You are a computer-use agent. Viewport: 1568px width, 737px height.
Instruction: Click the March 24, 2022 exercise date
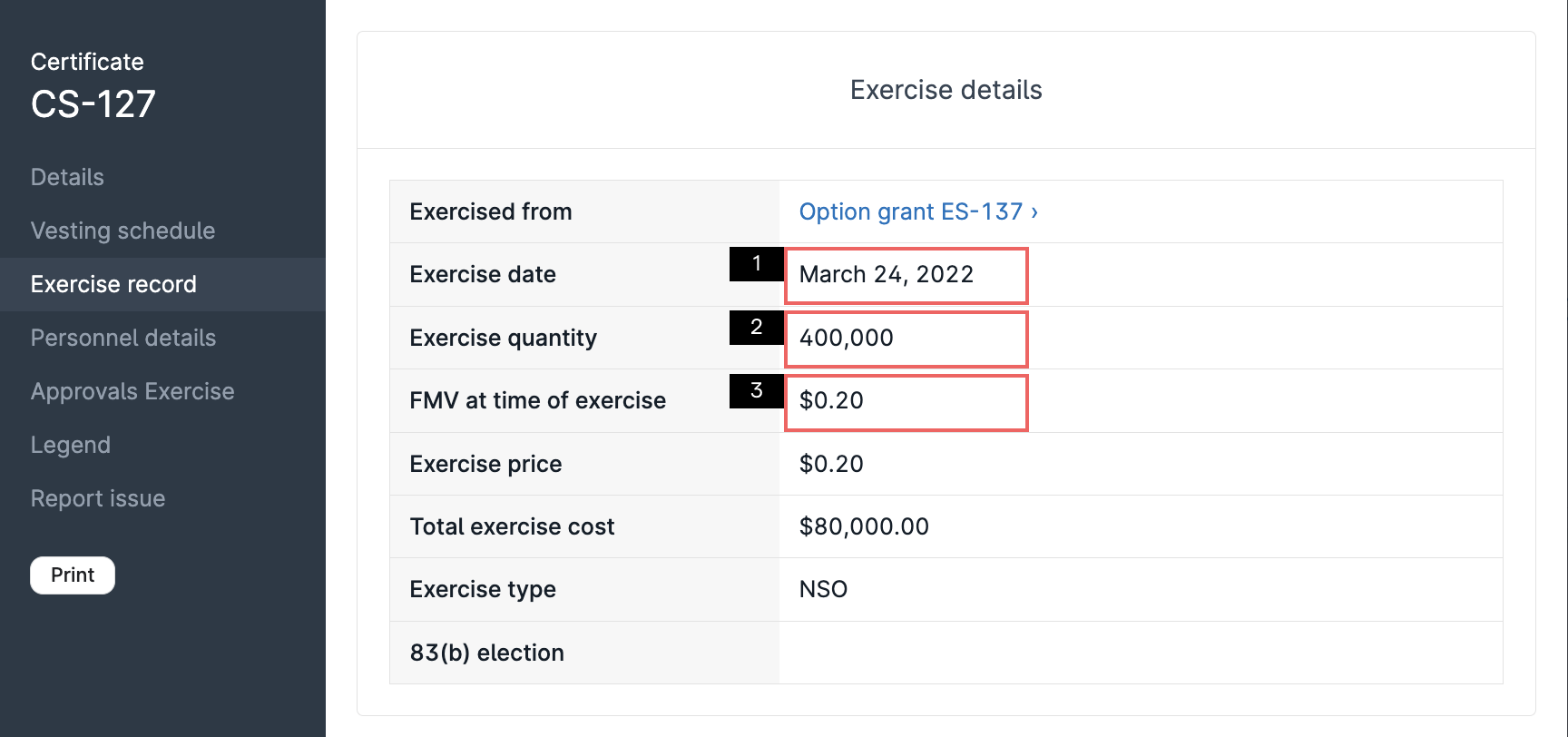coord(886,274)
